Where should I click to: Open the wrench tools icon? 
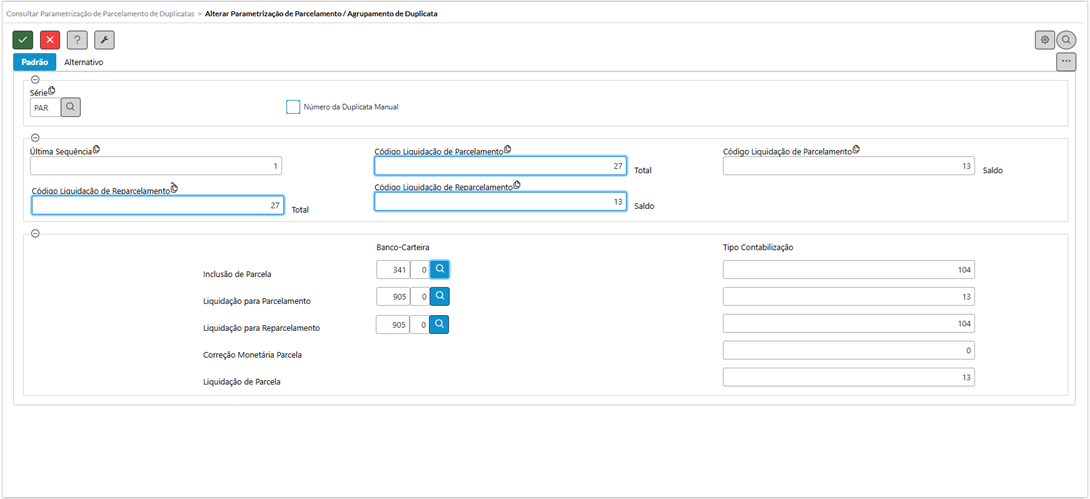coord(104,40)
